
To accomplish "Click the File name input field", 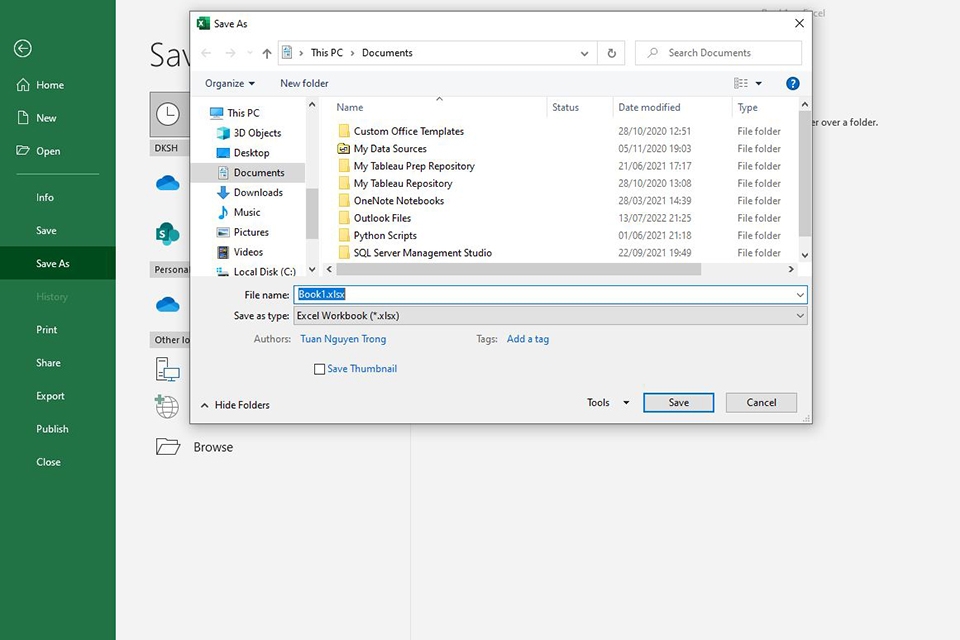I will [550, 295].
